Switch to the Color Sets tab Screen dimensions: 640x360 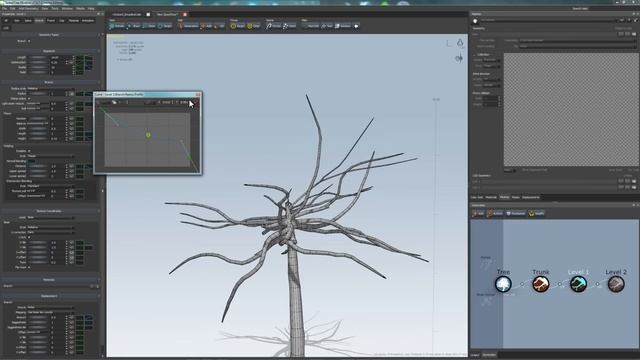pos(477,197)
